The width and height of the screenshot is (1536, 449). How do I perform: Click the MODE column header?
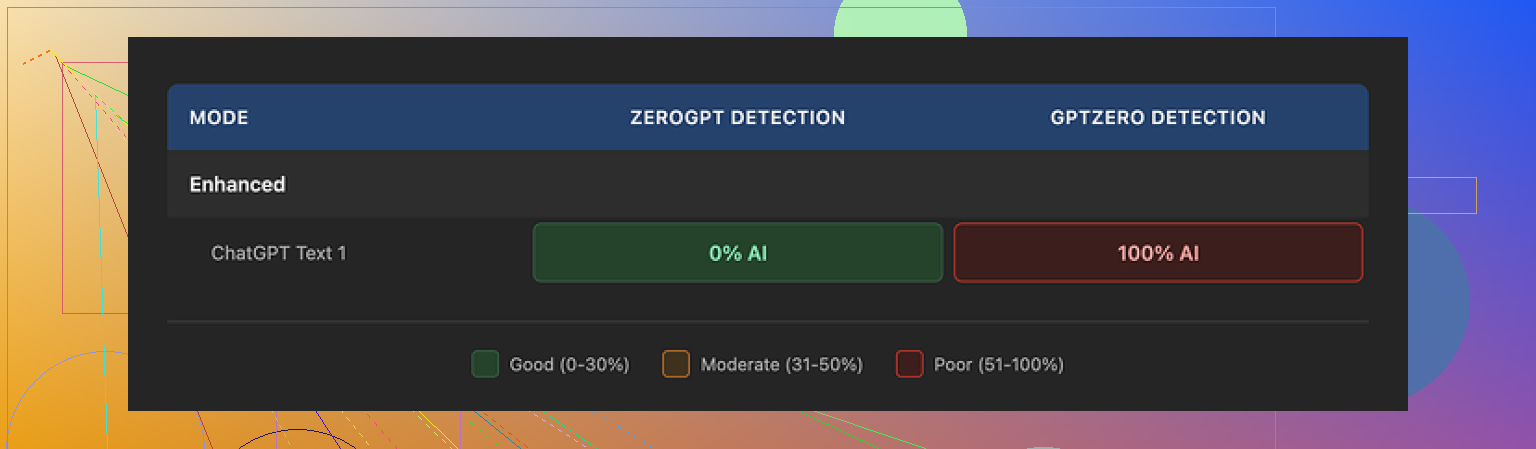219,118
